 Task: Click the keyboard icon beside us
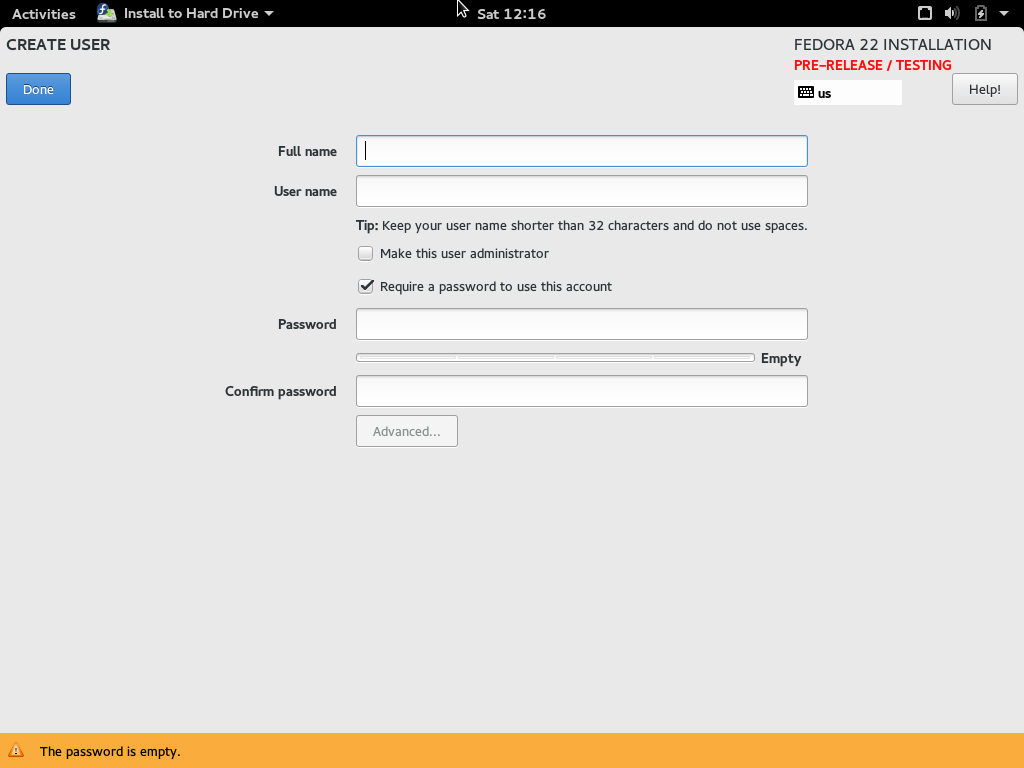[806, 92]
